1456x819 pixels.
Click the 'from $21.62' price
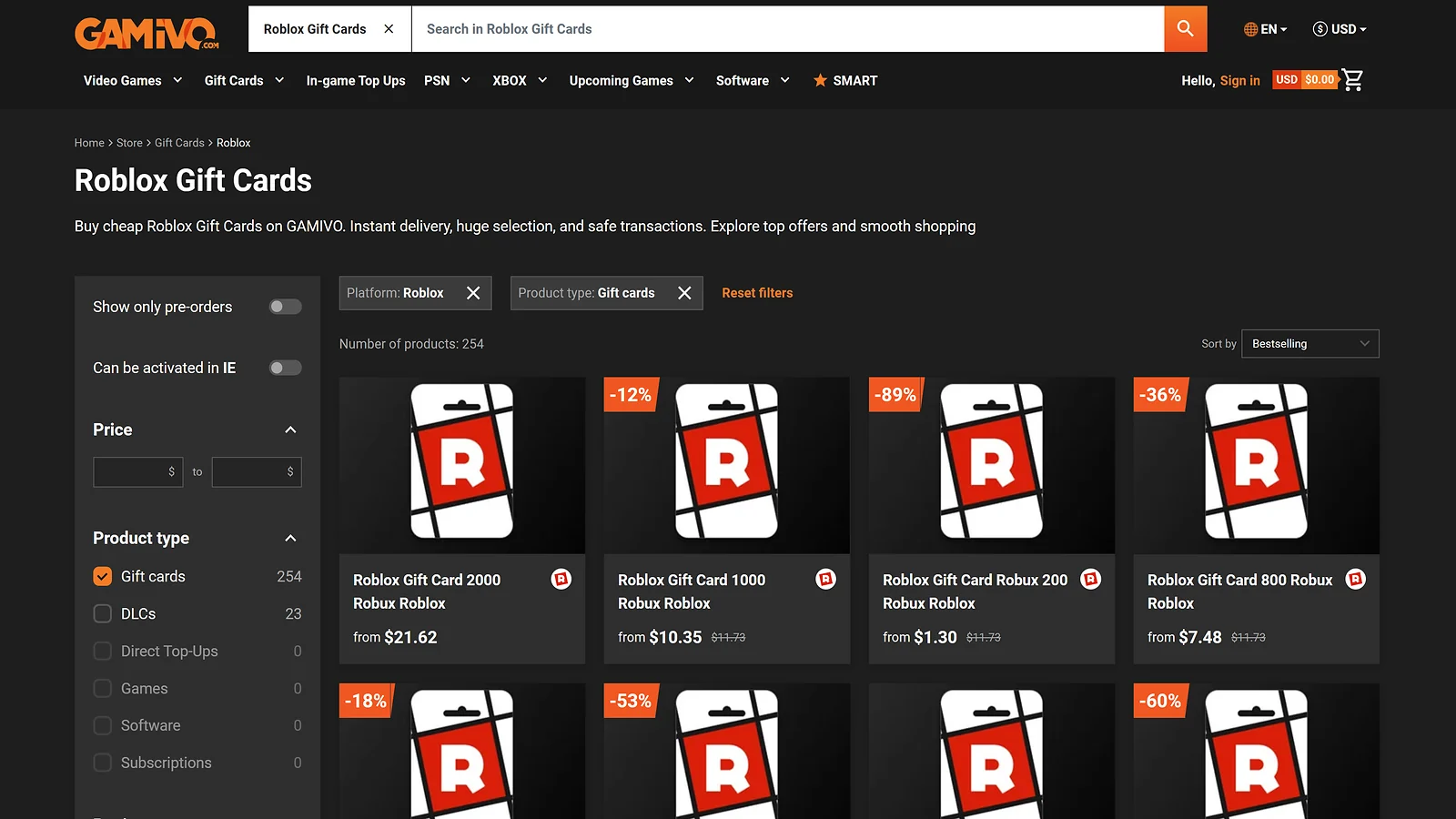click(395, 637)
